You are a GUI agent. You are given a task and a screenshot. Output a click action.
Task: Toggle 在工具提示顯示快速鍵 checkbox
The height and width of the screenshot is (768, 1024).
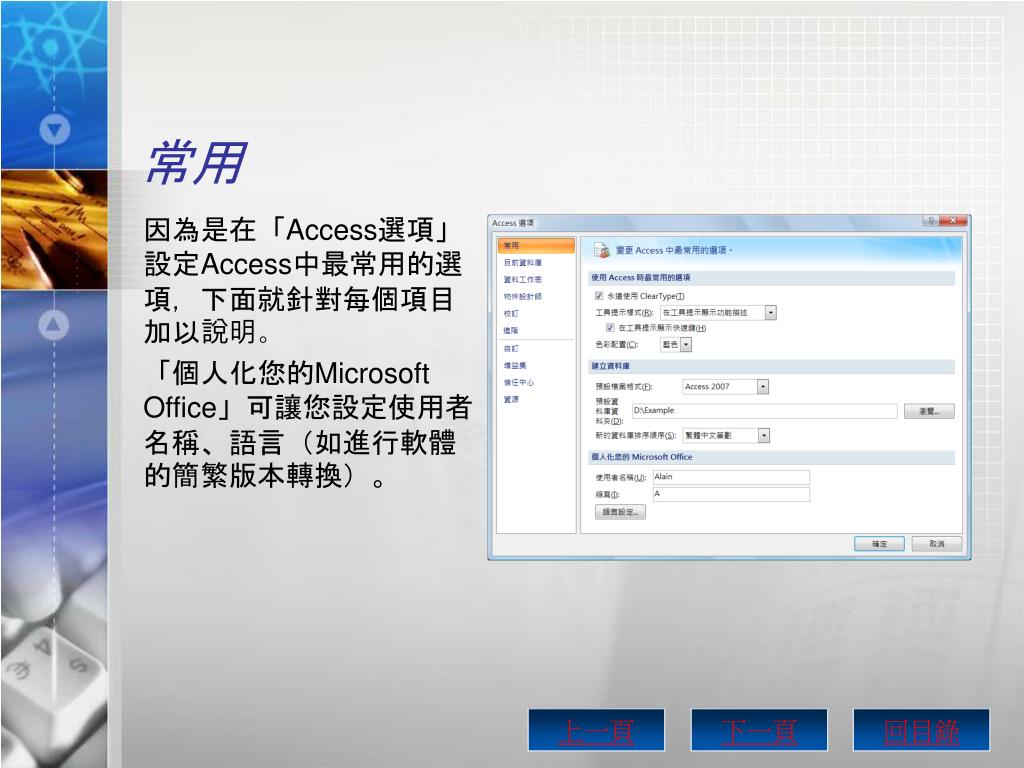610,328
